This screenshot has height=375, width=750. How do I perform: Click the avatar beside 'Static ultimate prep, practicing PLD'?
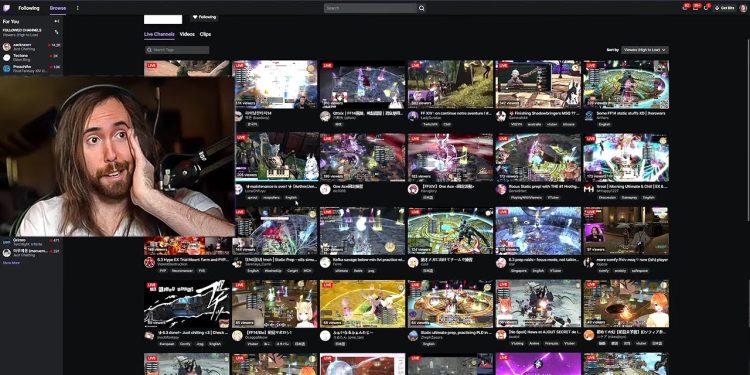click(413, 335)
